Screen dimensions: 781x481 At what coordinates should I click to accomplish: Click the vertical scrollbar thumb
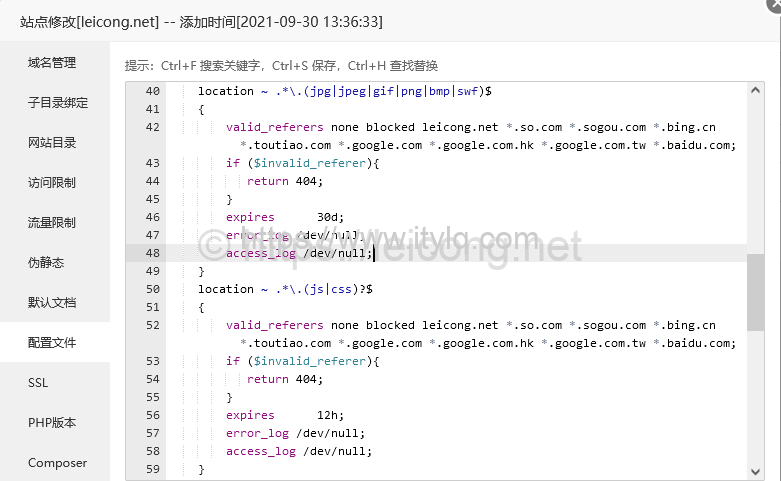[x=755, y=292]
